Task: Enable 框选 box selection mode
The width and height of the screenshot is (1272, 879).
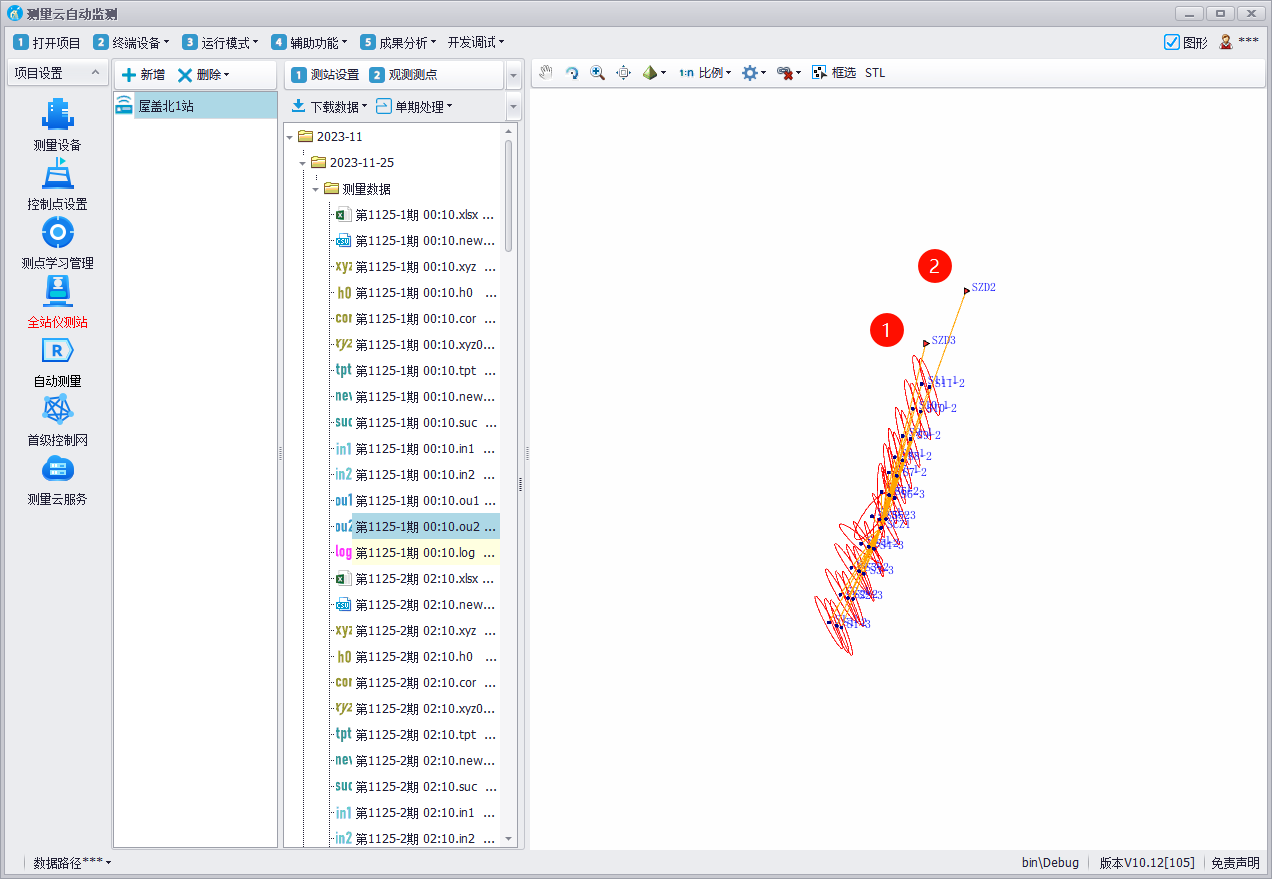Action: coord(834,73)
